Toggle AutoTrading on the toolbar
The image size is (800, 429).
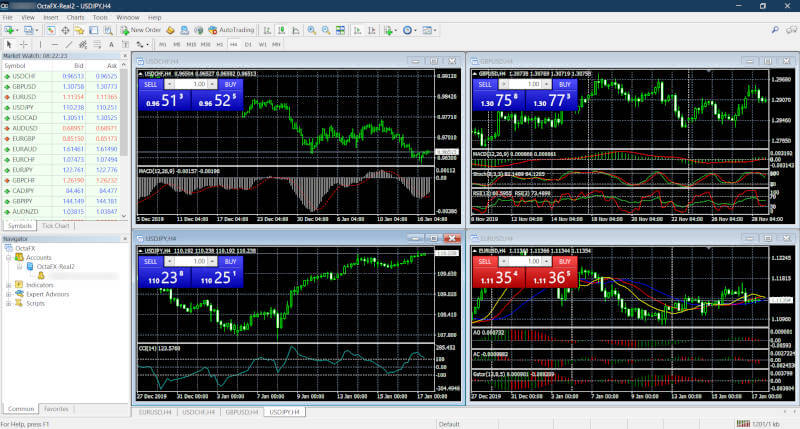point(232,31)
